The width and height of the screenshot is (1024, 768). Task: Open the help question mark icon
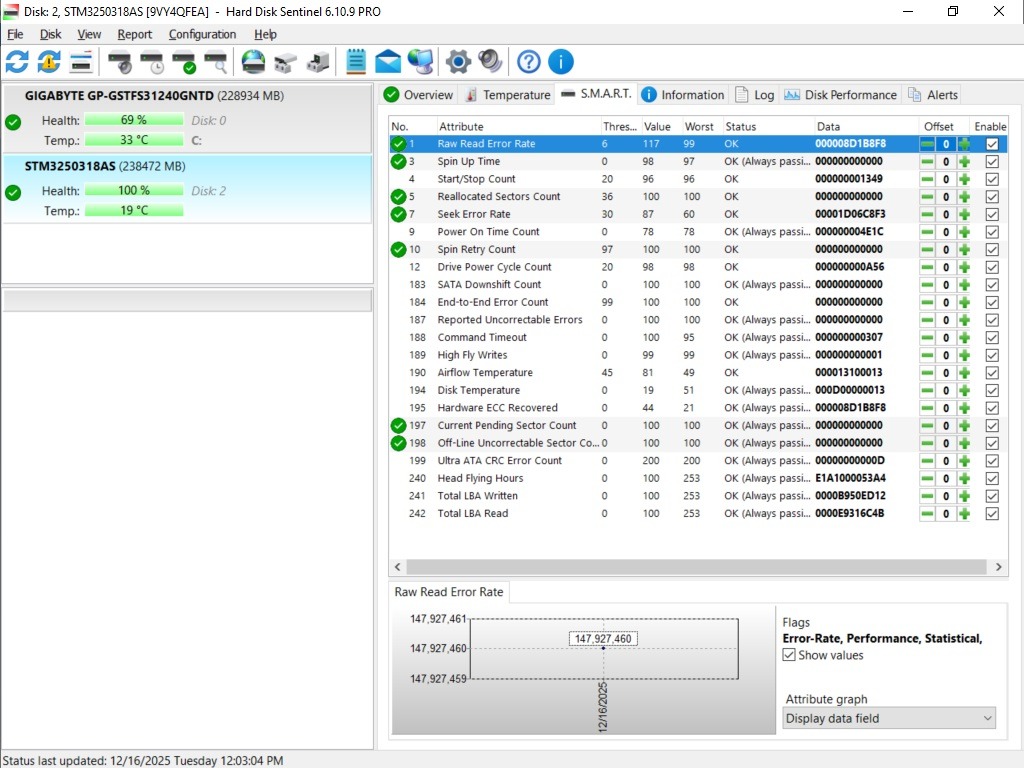tap(529, 62)
